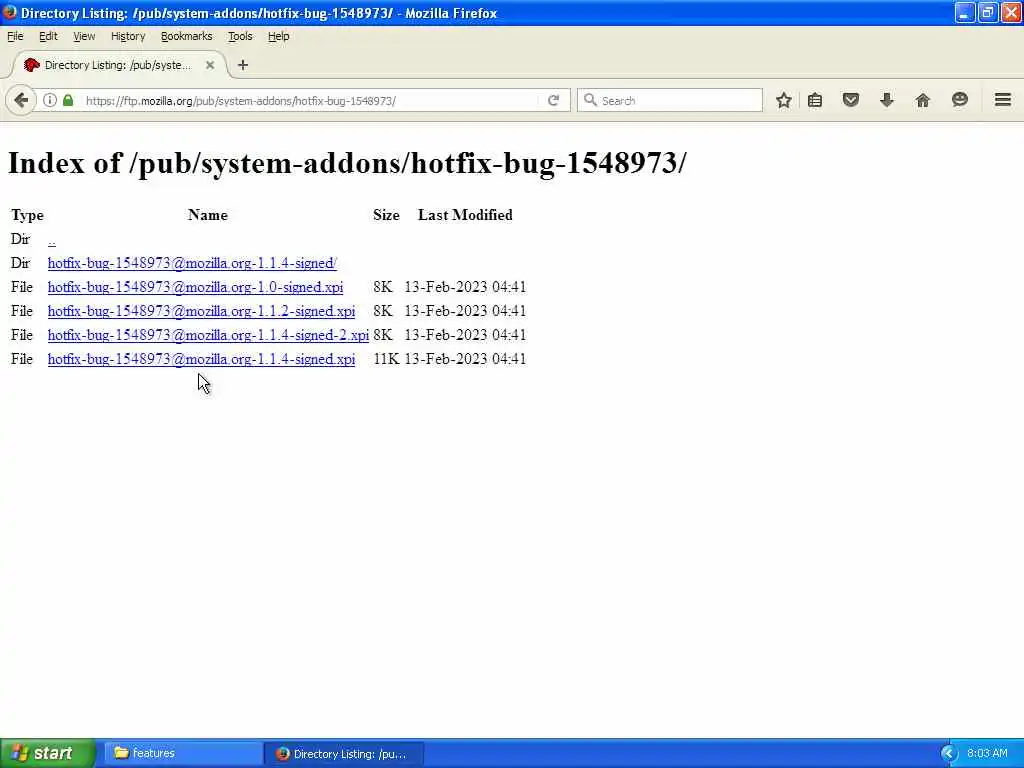Image resolution: width=1024 pixels, height=768 pixels.
Task: Open the Edit menu
Action: pos(48,37)
